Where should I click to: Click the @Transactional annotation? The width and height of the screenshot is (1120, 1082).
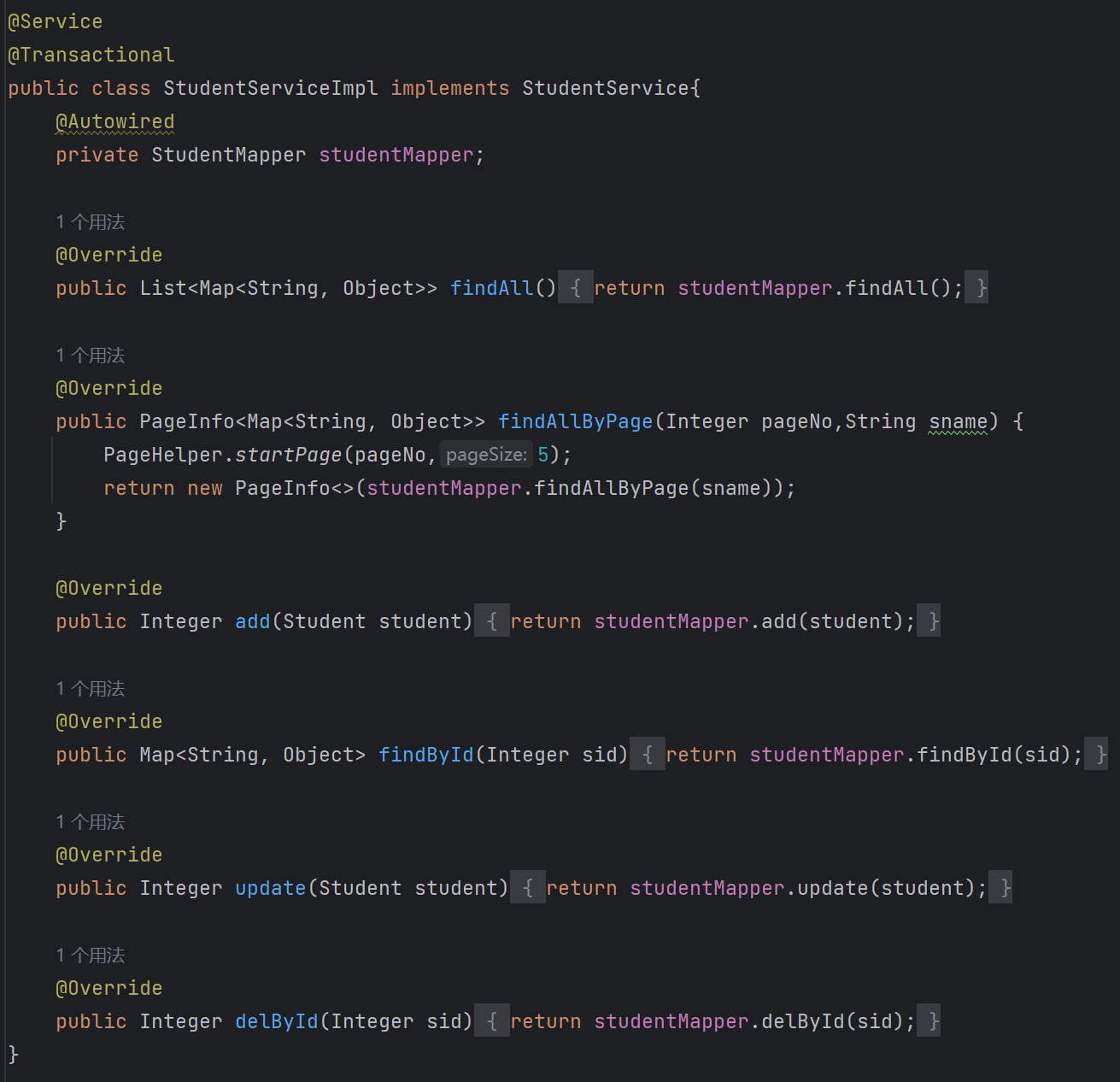coord(90,54)
